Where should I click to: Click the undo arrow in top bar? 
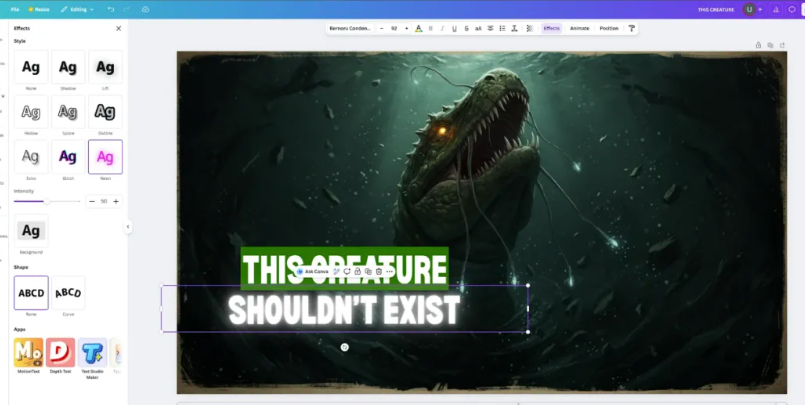(113, 9)
